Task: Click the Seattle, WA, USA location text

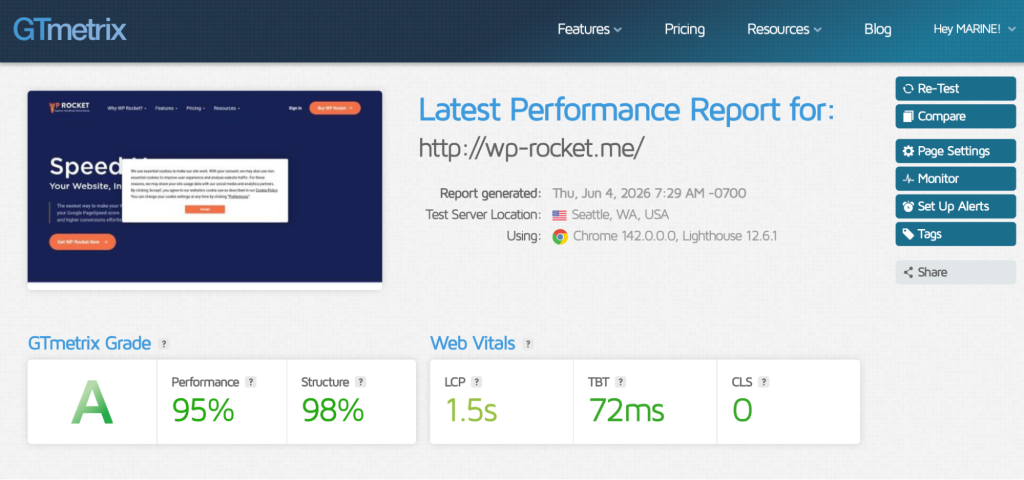Action: click(620, 215)
